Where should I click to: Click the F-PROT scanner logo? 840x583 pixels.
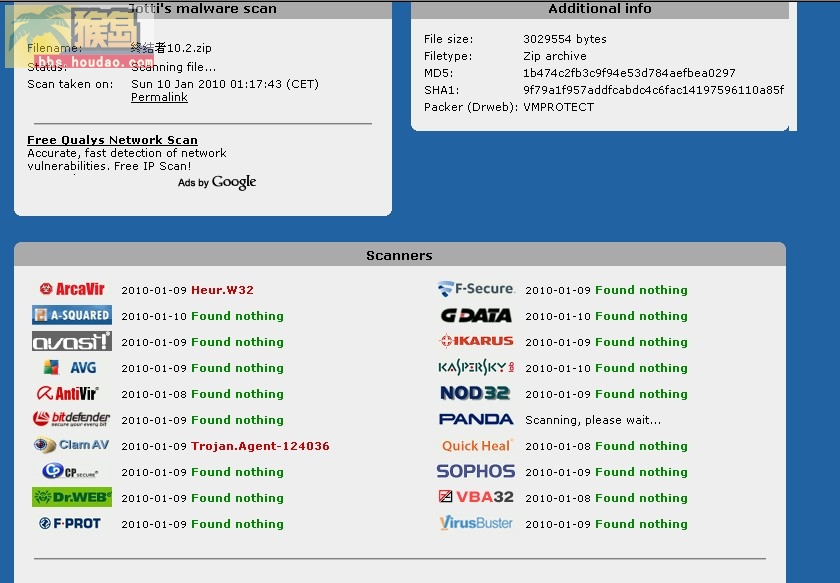(70, 523)
